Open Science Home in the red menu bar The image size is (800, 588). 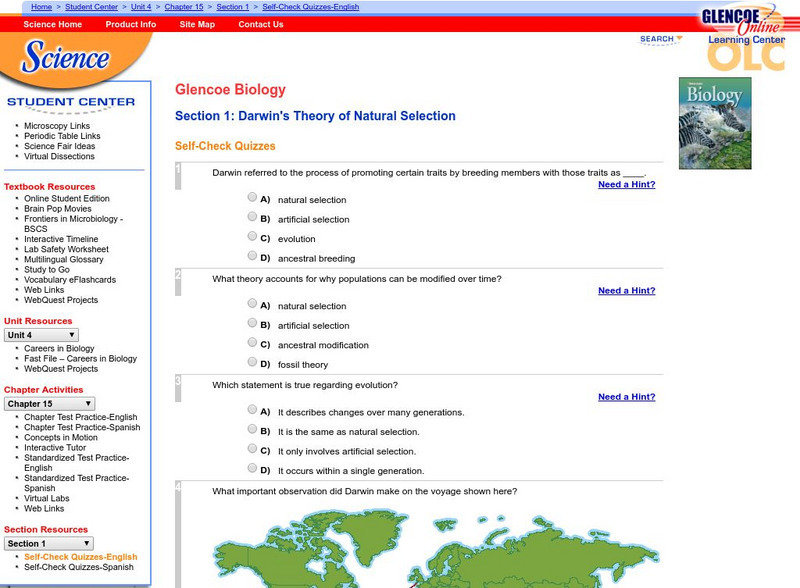[x=53, y=24]
